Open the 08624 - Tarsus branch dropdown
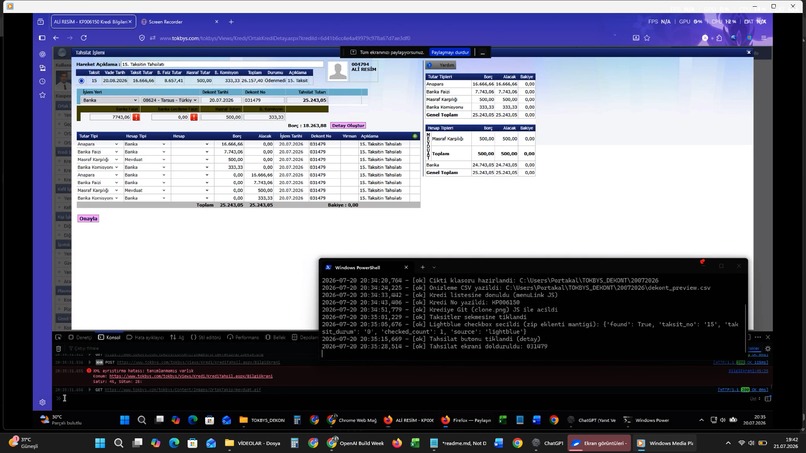This screenshot has height=453, width=806. click(x=170, y=100)
